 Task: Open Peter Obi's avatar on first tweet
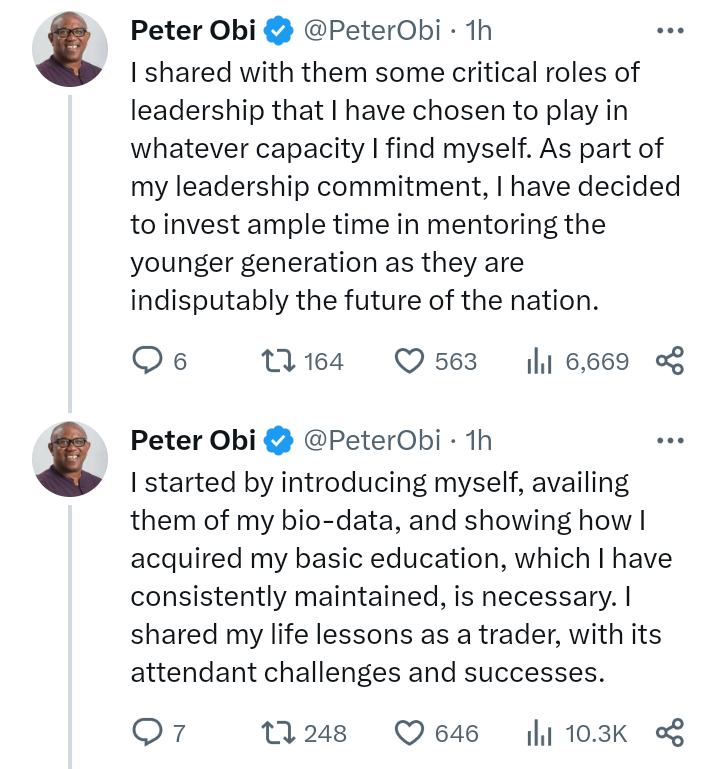pyautogui.click(x=68, y=51)
